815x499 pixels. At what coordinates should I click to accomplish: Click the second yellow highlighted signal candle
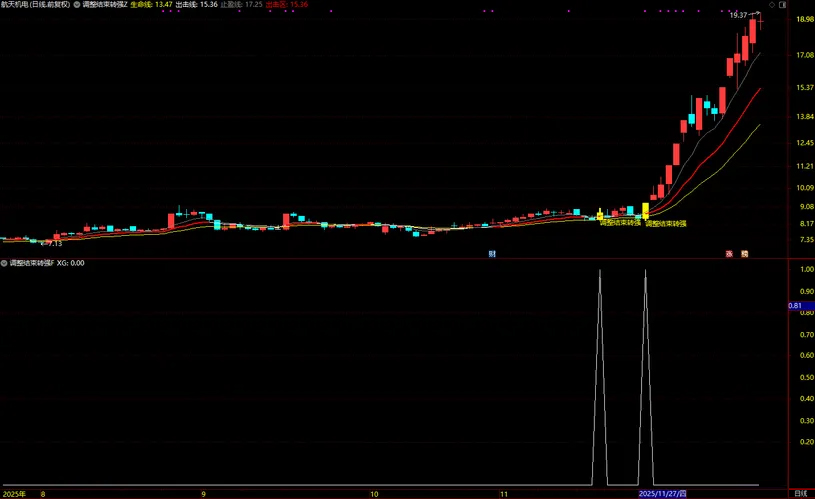645,211
